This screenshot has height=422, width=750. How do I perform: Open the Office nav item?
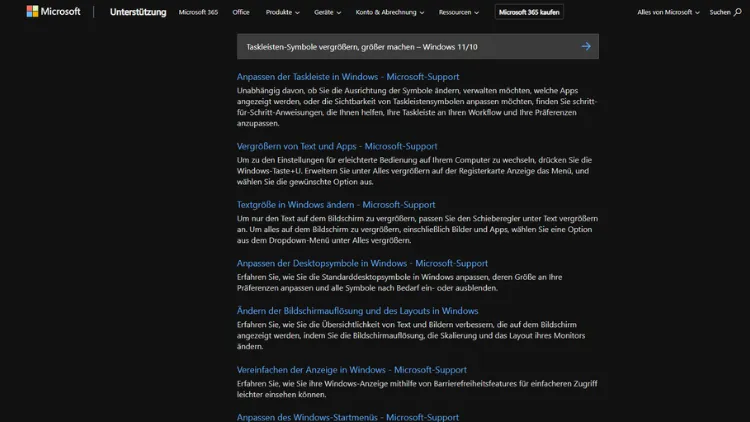(241, 12)
